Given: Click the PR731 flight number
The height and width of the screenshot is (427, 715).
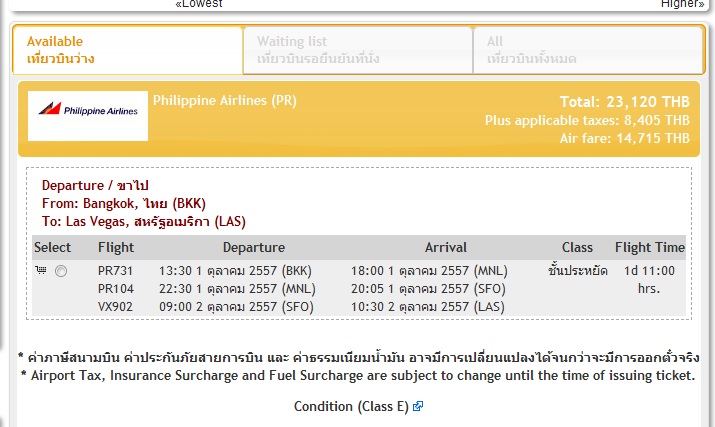Looking at the screenshot, I should tap(115, 271).
